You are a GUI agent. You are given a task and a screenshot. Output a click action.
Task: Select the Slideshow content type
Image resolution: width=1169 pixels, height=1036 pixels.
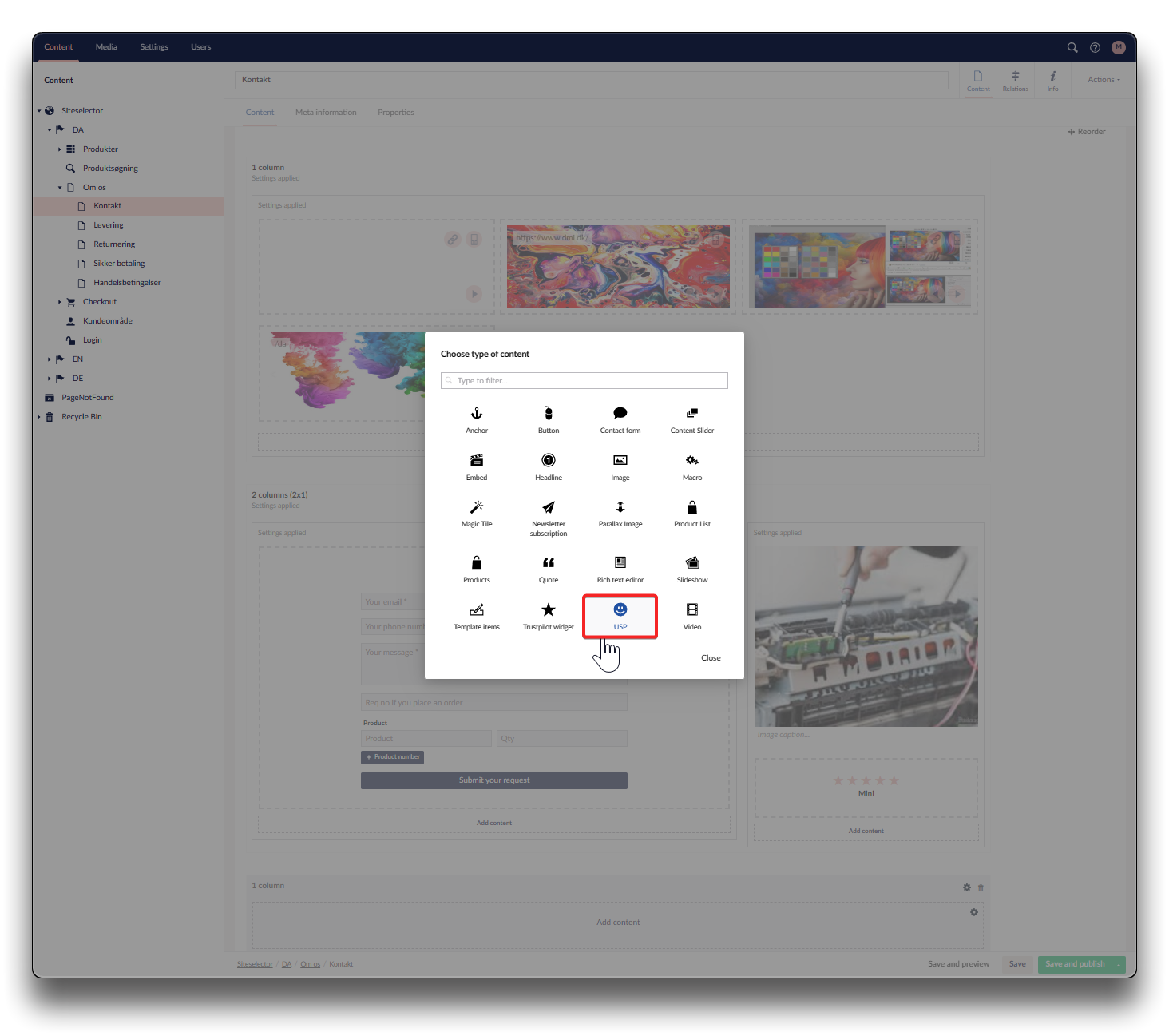pos(692,569)
